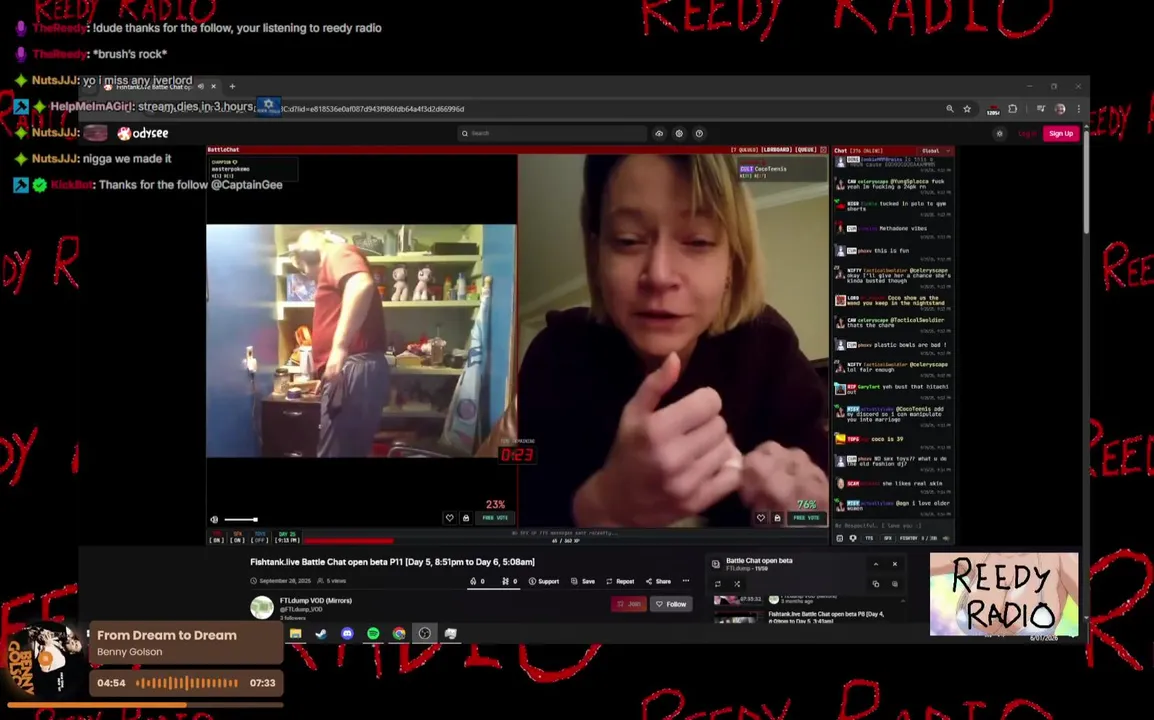Toggle the TOYS [OFF] switch below the video
The width and height of the screenshot is (1154, 720).
260,537
